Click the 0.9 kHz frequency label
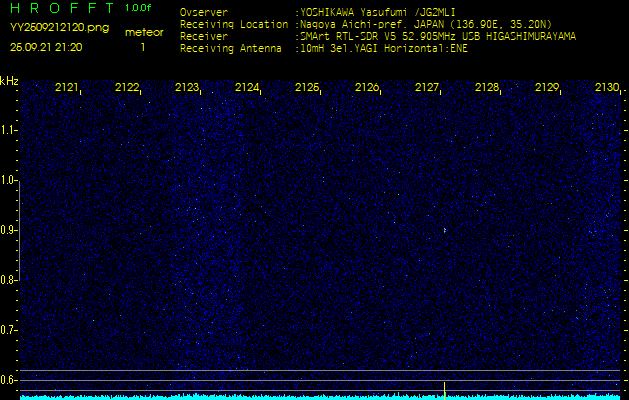Image resolution: width=629 pixels, height=400 pixels. 8,230
